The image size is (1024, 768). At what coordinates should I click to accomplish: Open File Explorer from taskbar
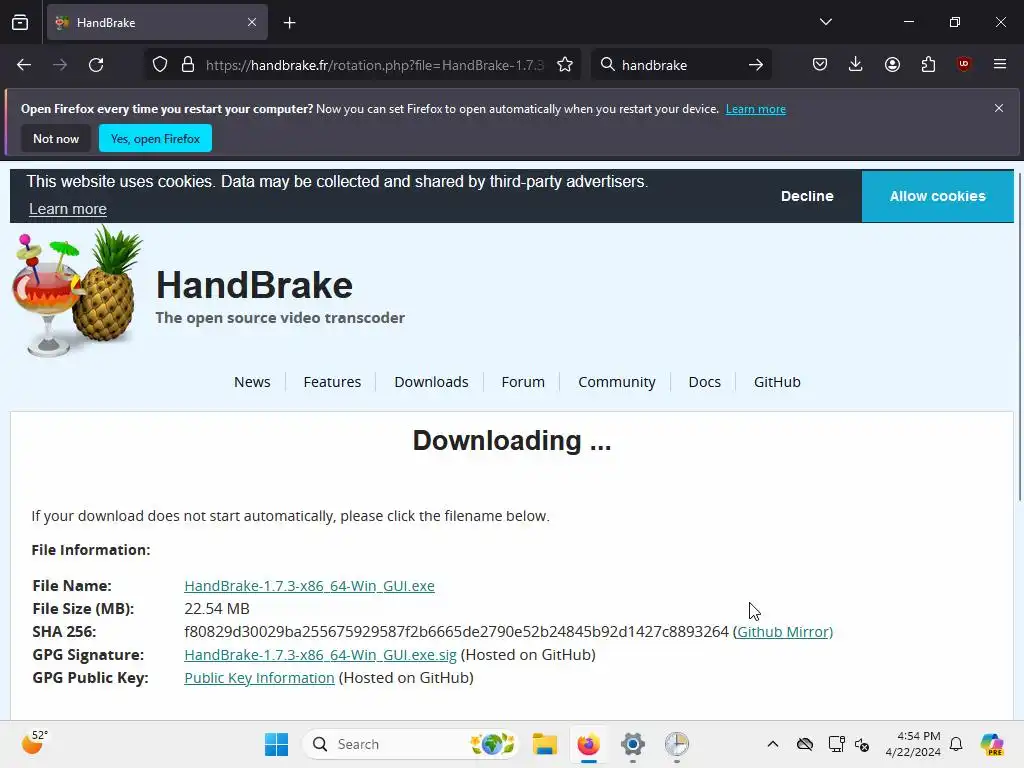[544, 744]
